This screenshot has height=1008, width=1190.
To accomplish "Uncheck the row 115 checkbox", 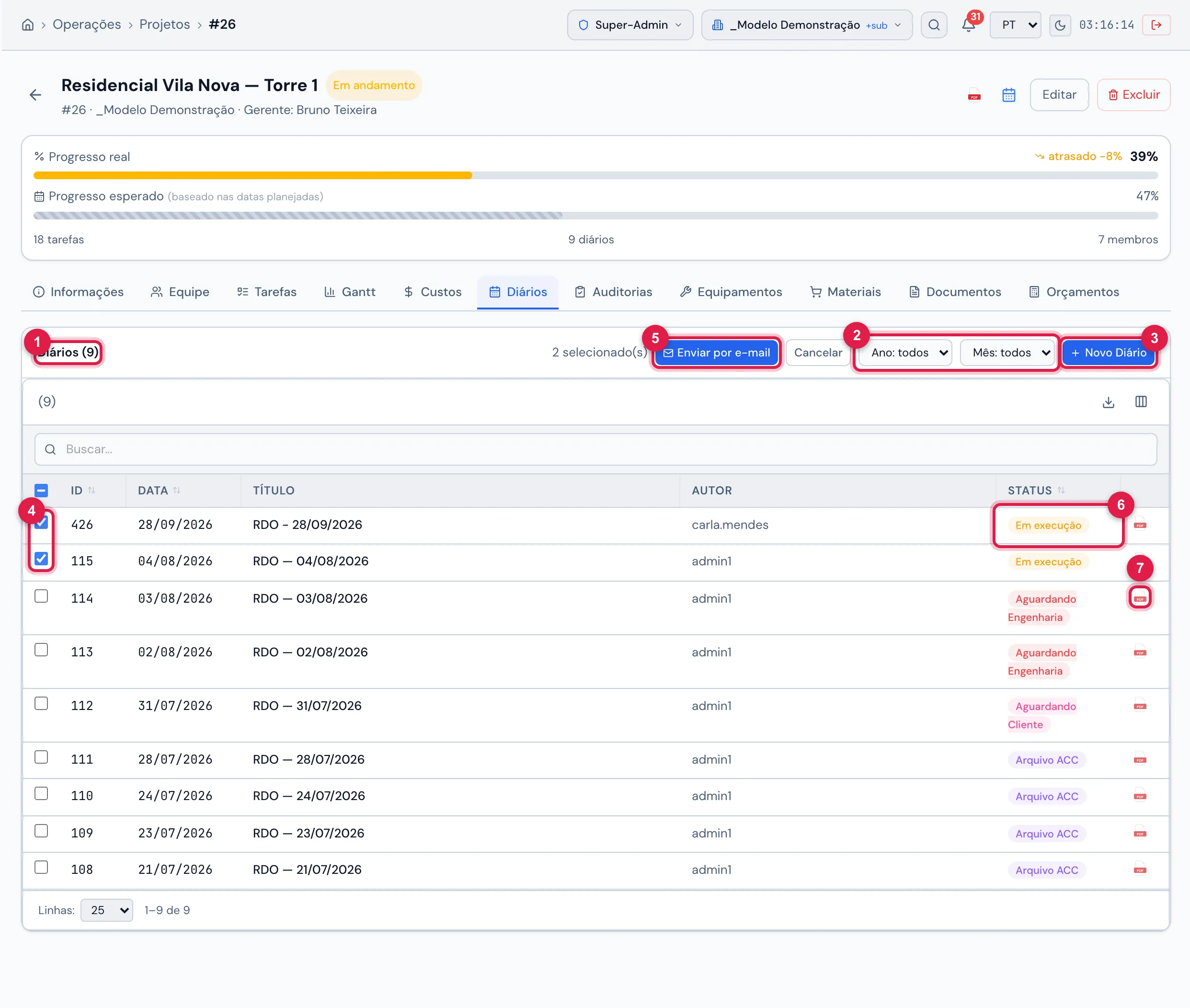I will point(41,559).
